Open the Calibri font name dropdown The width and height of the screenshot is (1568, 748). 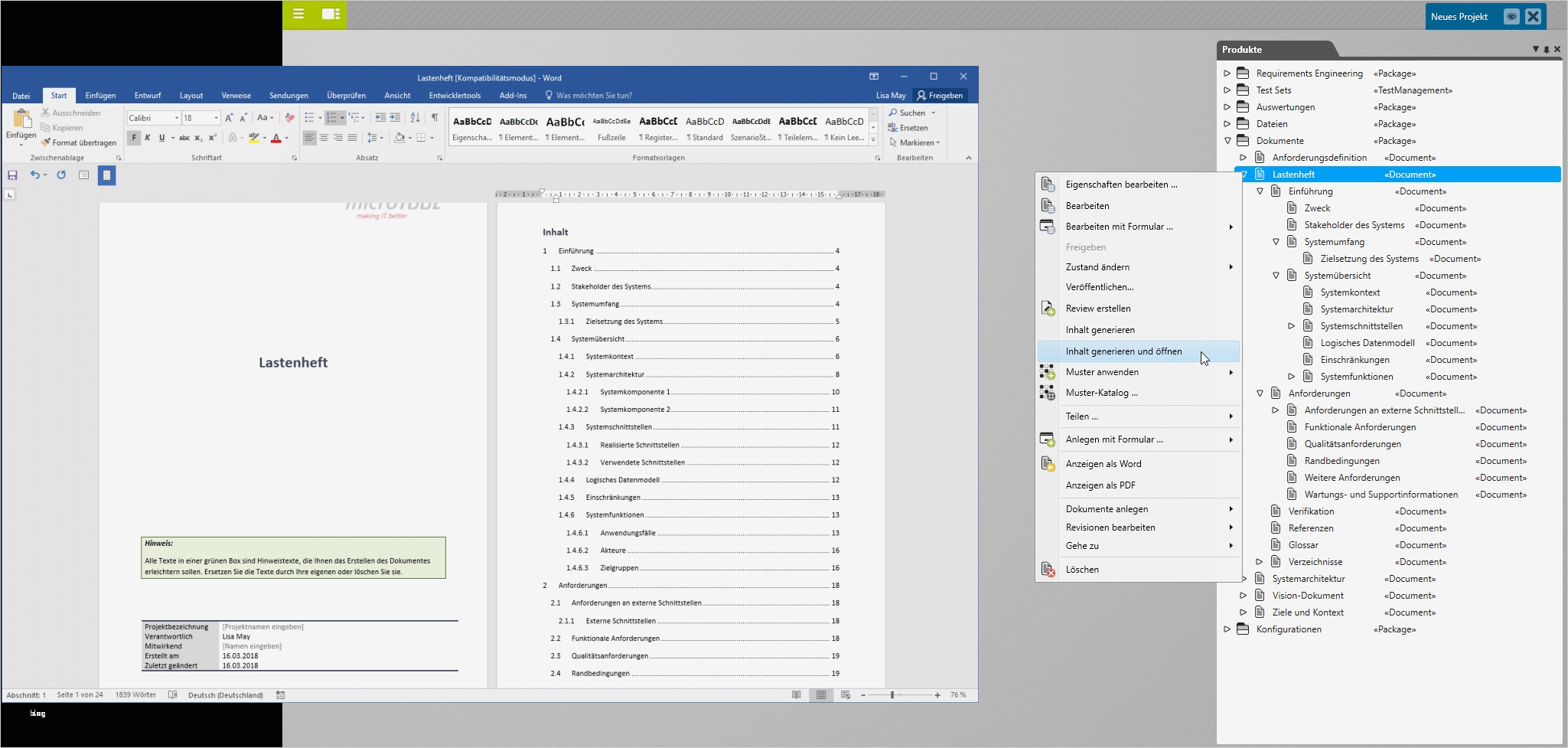point(177,118)
